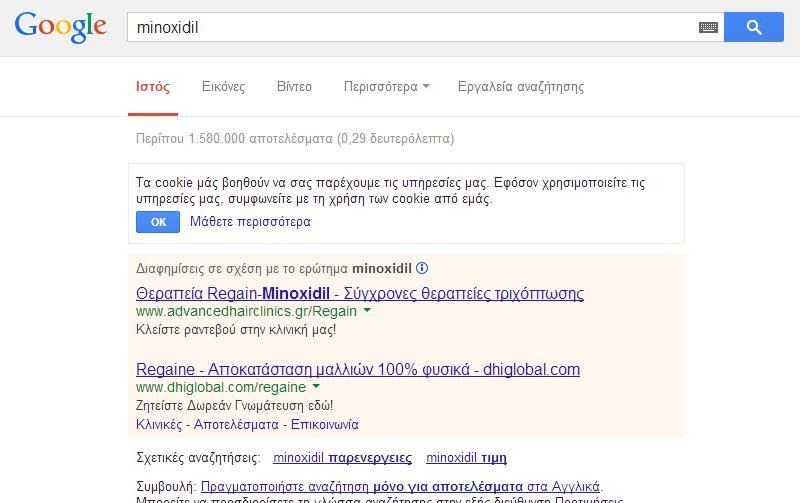Search related minoxidil παρενεργειες

(x=342, y=458)
